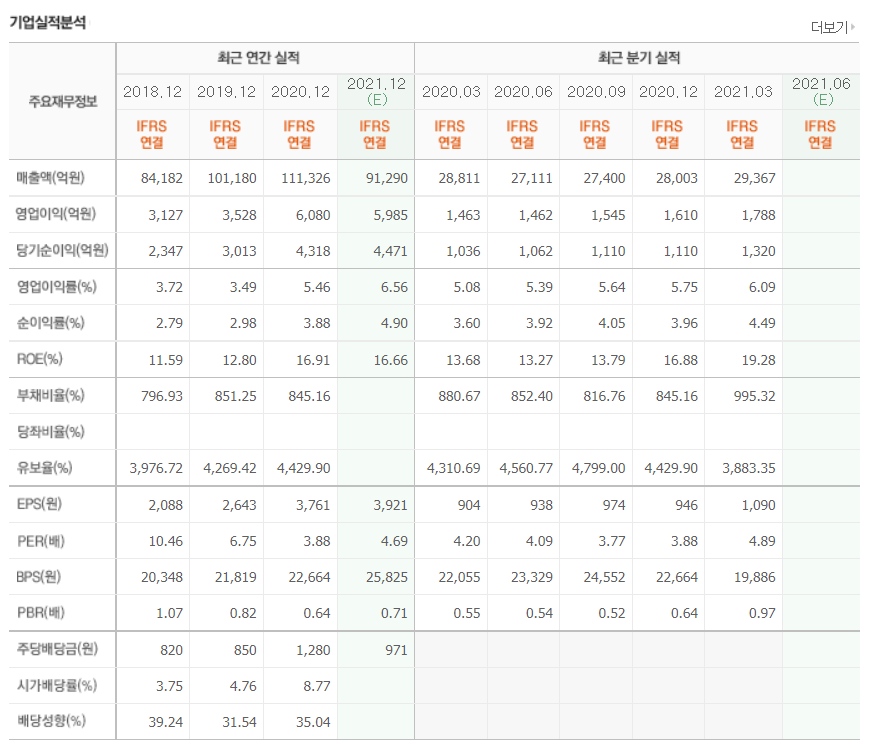The height and width of the screenshot is (744, 874).
Task: Select the 주당배당금(원) row label
Action: coord(57,649)
